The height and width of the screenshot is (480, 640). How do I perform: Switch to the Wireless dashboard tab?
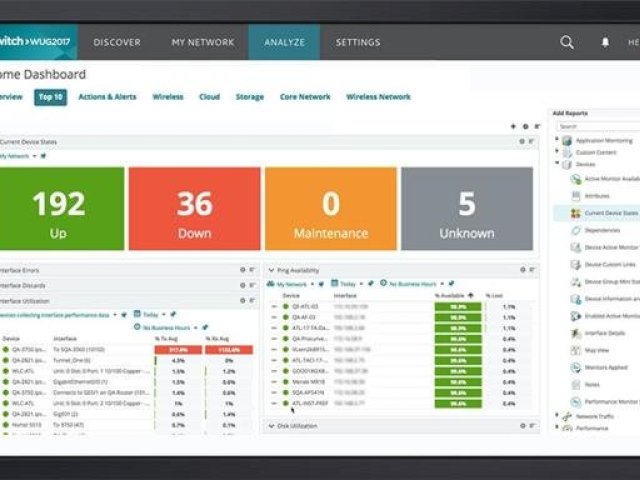point(168,97)
